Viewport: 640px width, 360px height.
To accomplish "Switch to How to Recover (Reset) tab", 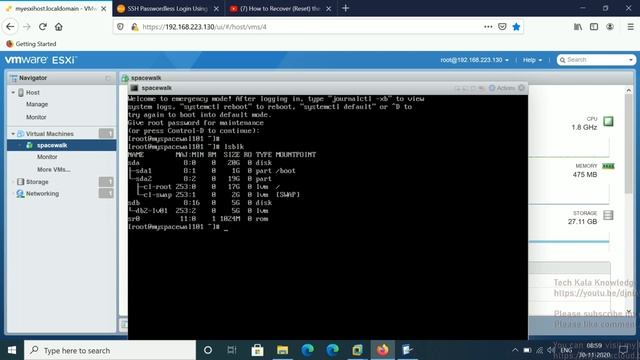I will (x=280, y=8).
